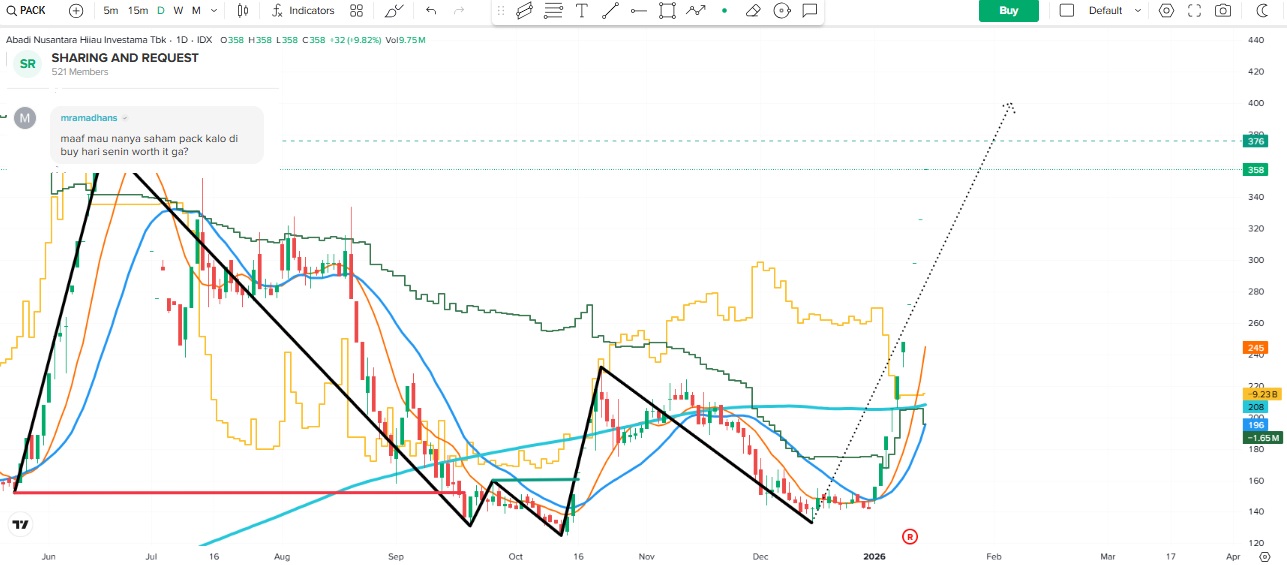Click the Feb label on time axis

point(994,555)
